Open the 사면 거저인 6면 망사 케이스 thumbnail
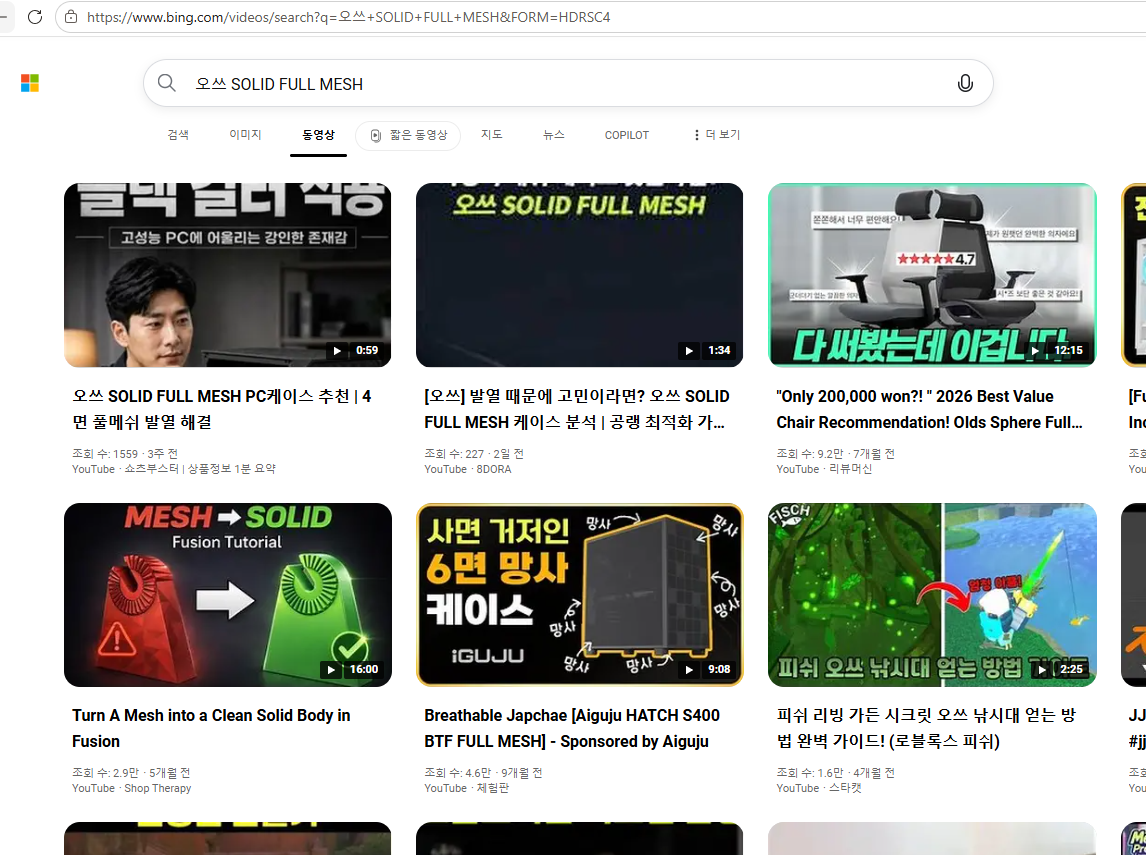The width and height of the screenshot is (1146, 855). (579, 595)
